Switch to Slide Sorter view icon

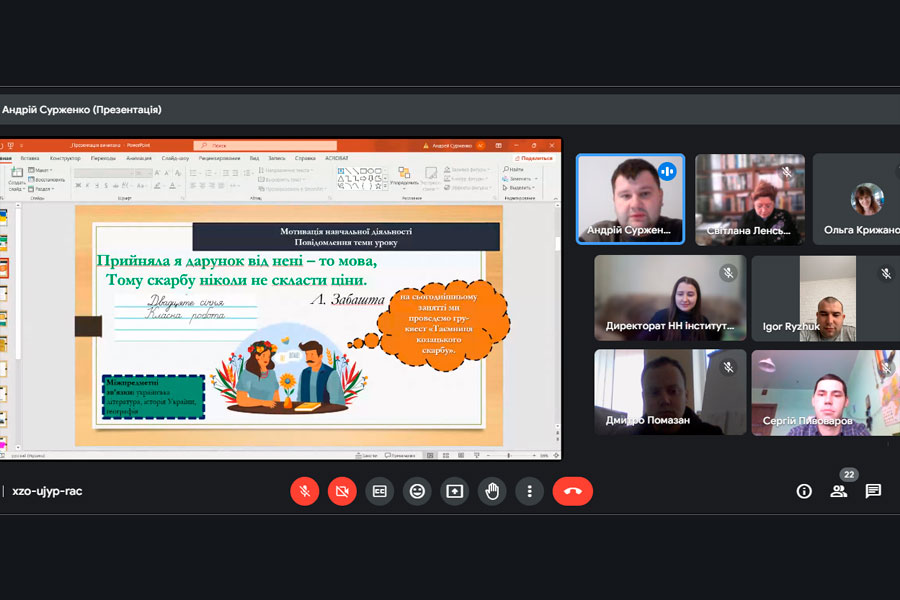coord(446,455)
